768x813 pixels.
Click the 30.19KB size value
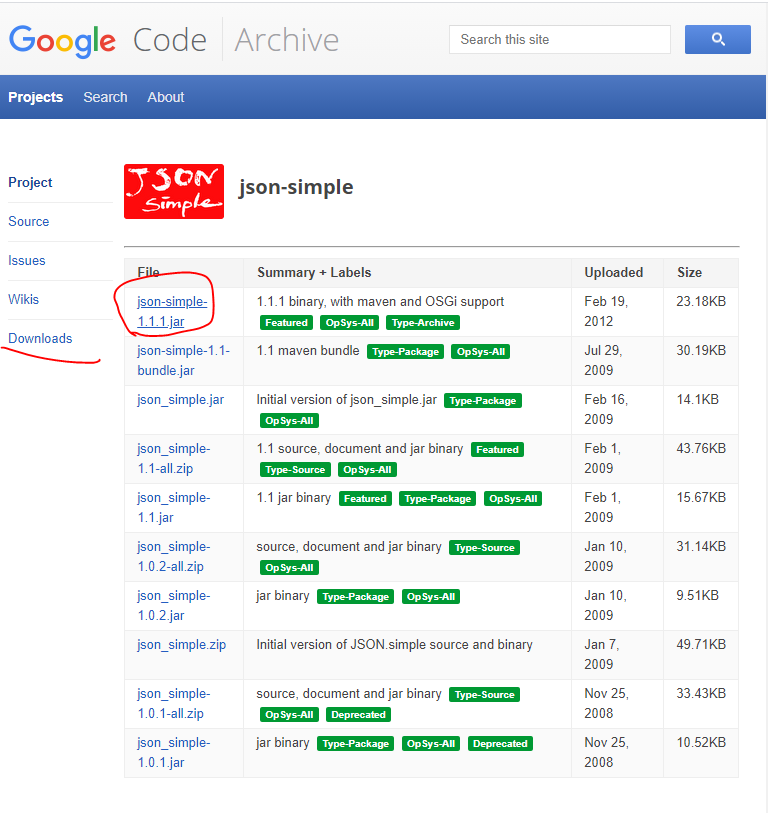tap(701, 351)
